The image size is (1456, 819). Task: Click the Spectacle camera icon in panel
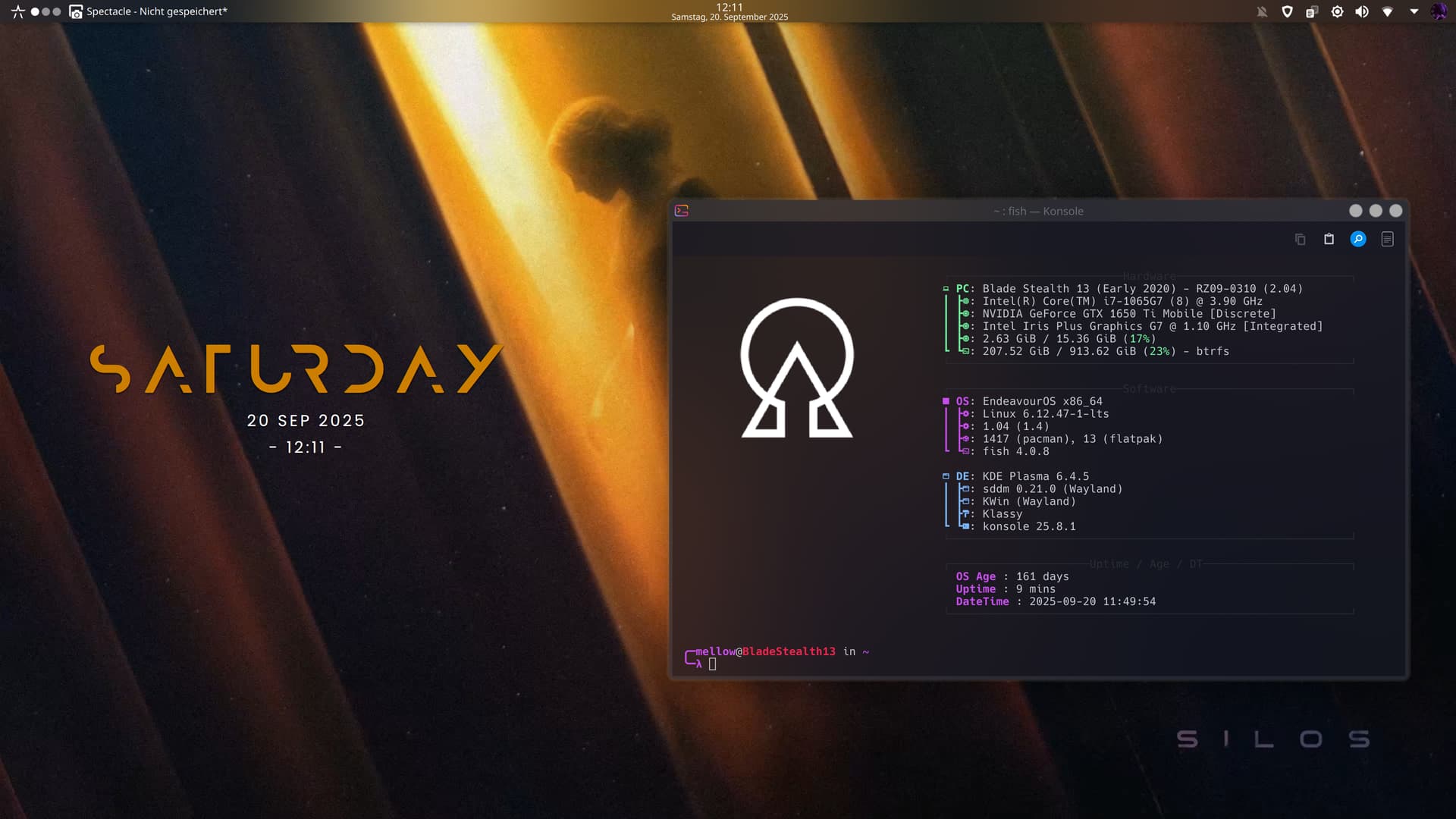tap(76, 11)
